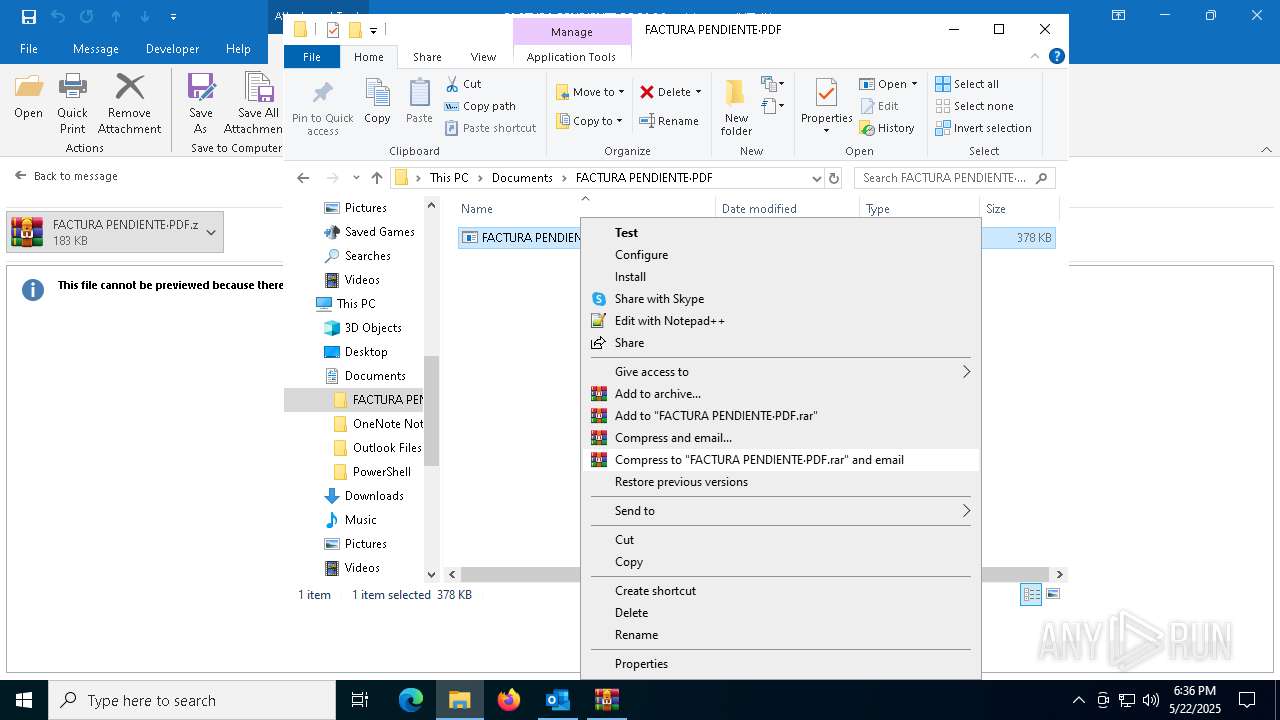1280x720 pixels.
Task: Click the Cut scissors in ribbon
Action: click(x=463, y=84)
